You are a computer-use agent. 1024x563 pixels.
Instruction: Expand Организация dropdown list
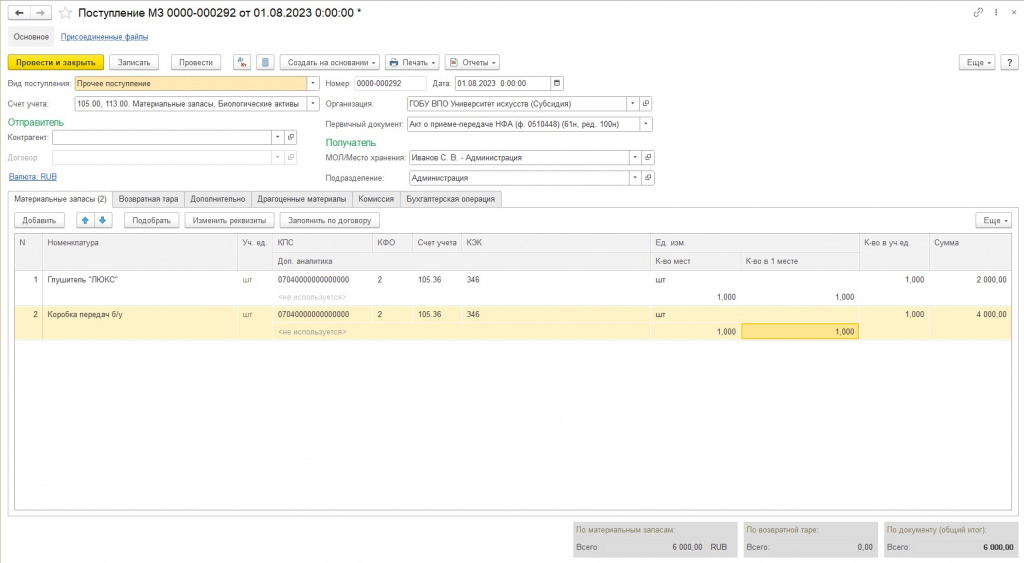632,104
